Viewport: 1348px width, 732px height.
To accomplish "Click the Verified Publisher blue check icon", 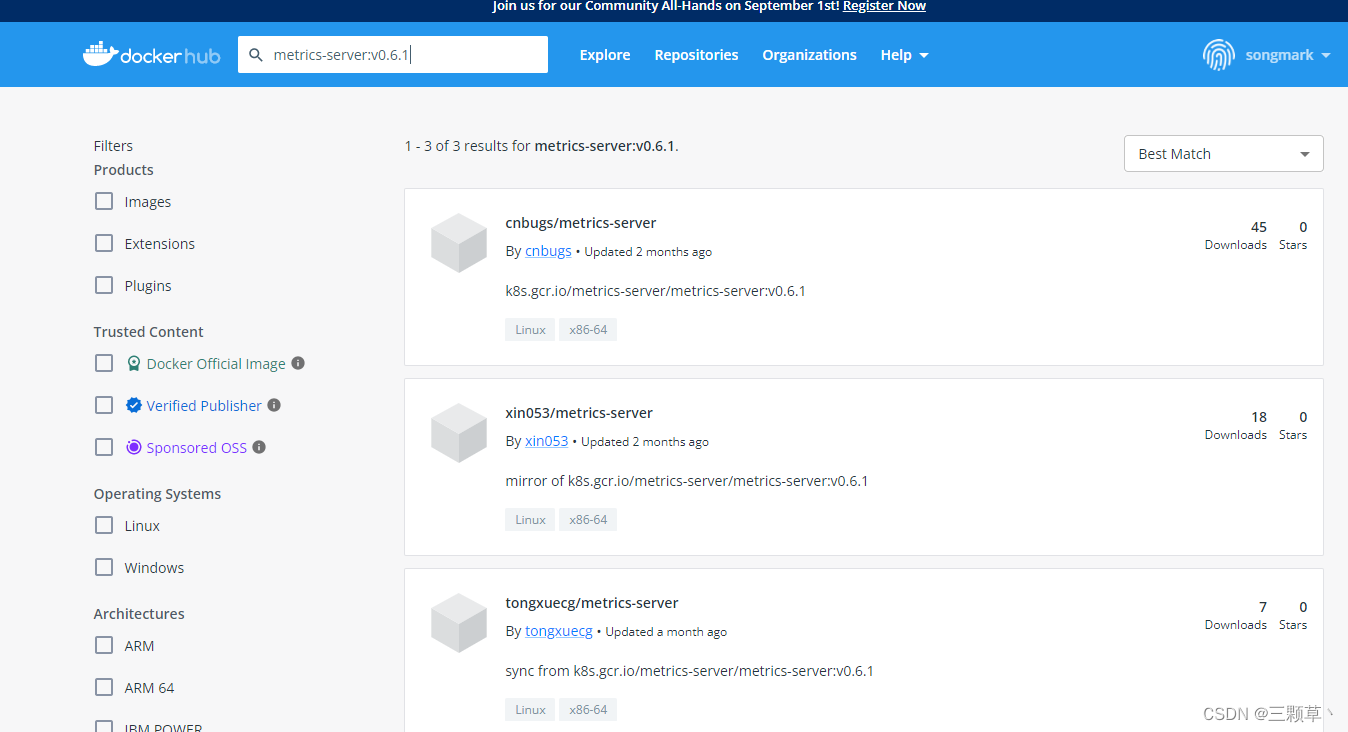I will coord(134,405).
